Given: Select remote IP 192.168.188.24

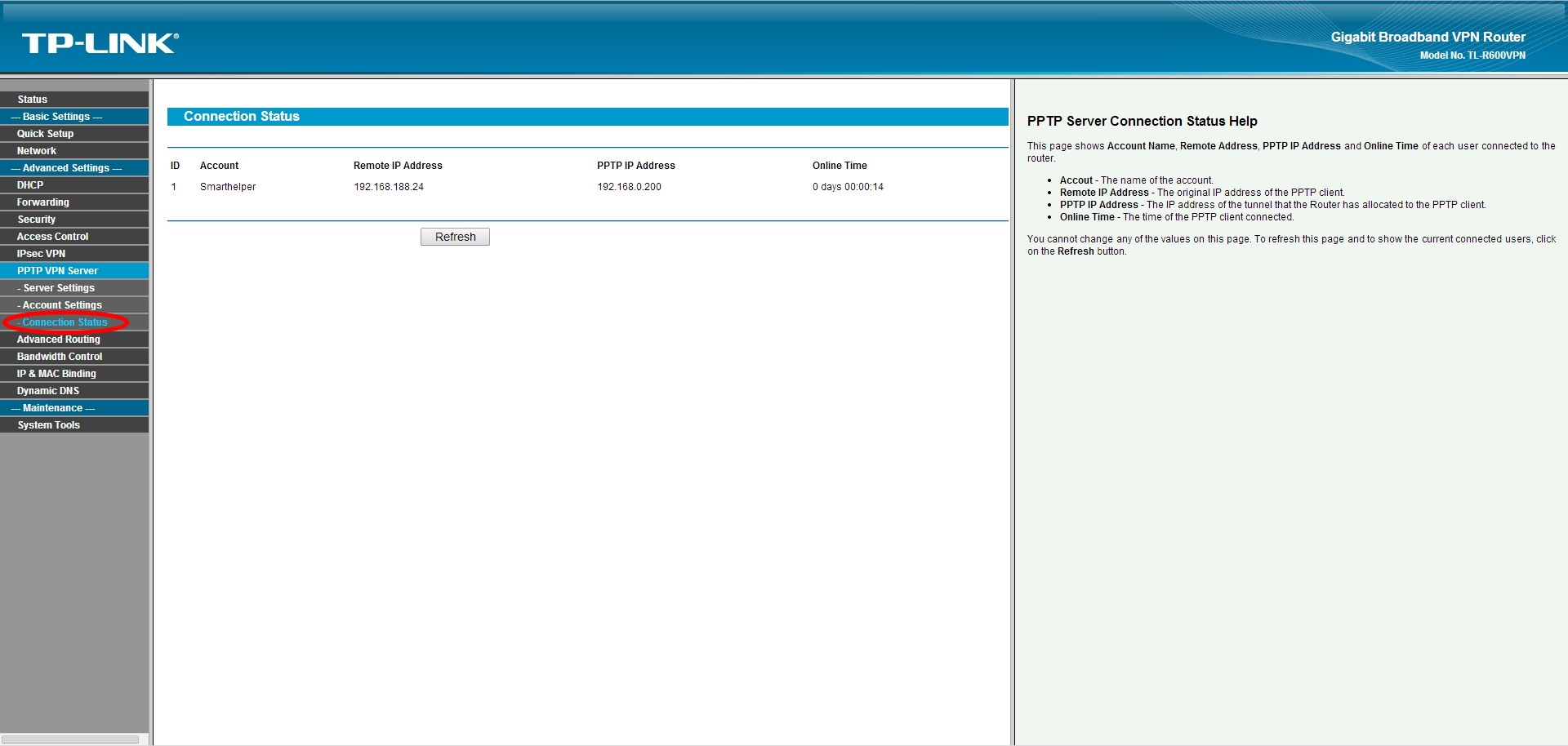Looking at the screenshot, I should [389, 187].
